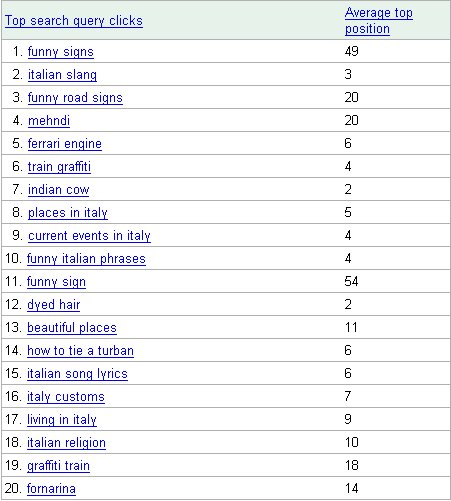The height and width of the screenshot is (501, 451).
Task: Open the 'indian cow' link
Action: [x=58, y=190]
